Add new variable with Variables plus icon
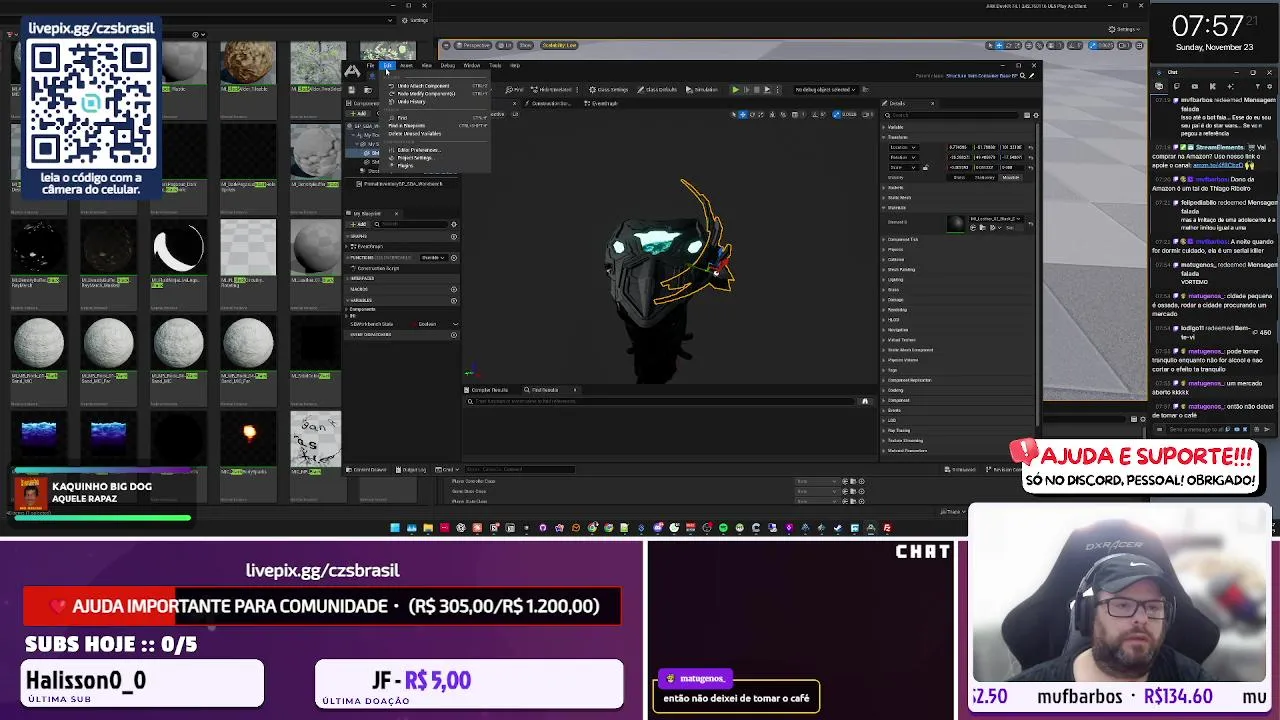Viewport: 1280px width, 720px height. point(453,301)
